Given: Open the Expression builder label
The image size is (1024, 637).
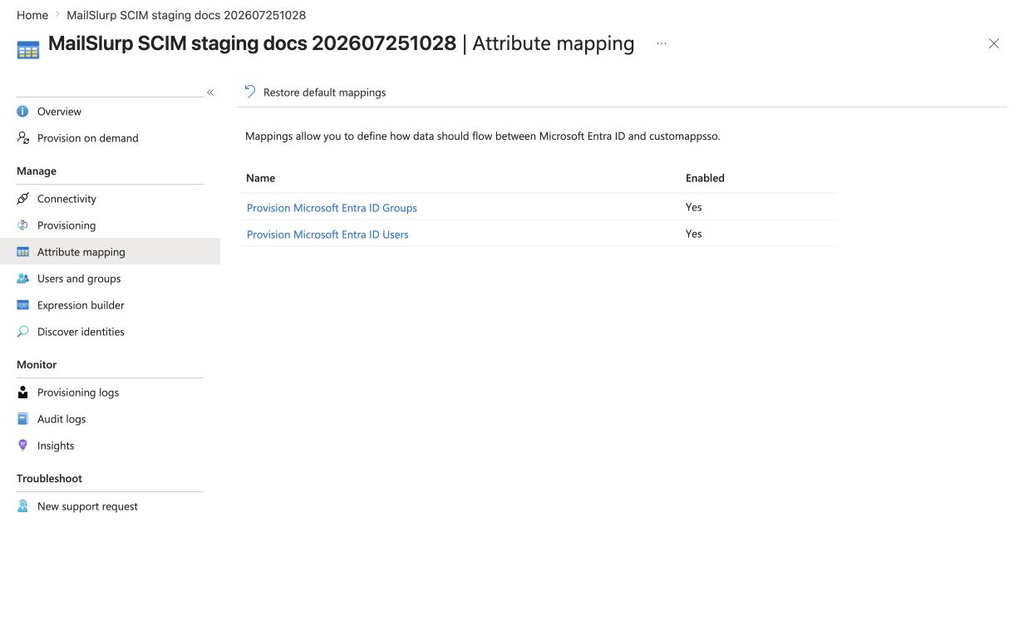Looking at the screenshot, I should [x=81, y=305].
